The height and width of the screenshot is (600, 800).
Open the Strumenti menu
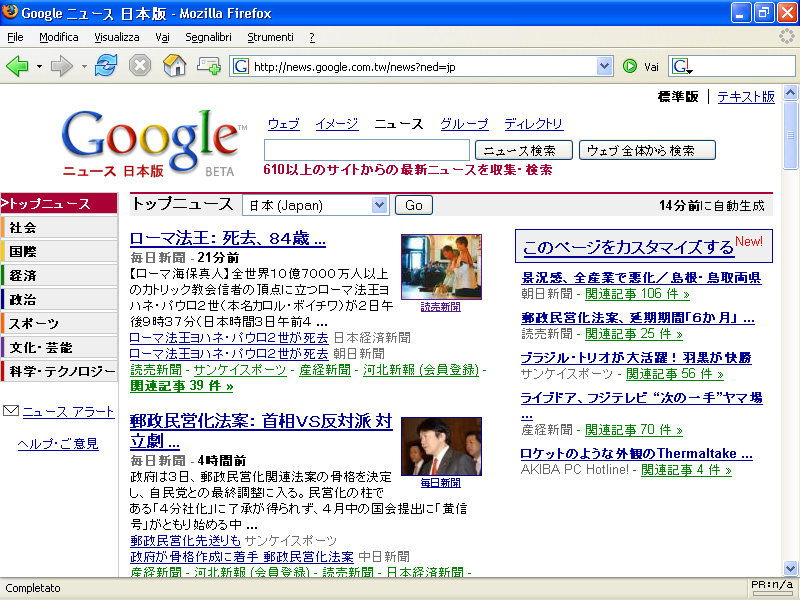tap(270, 37)
